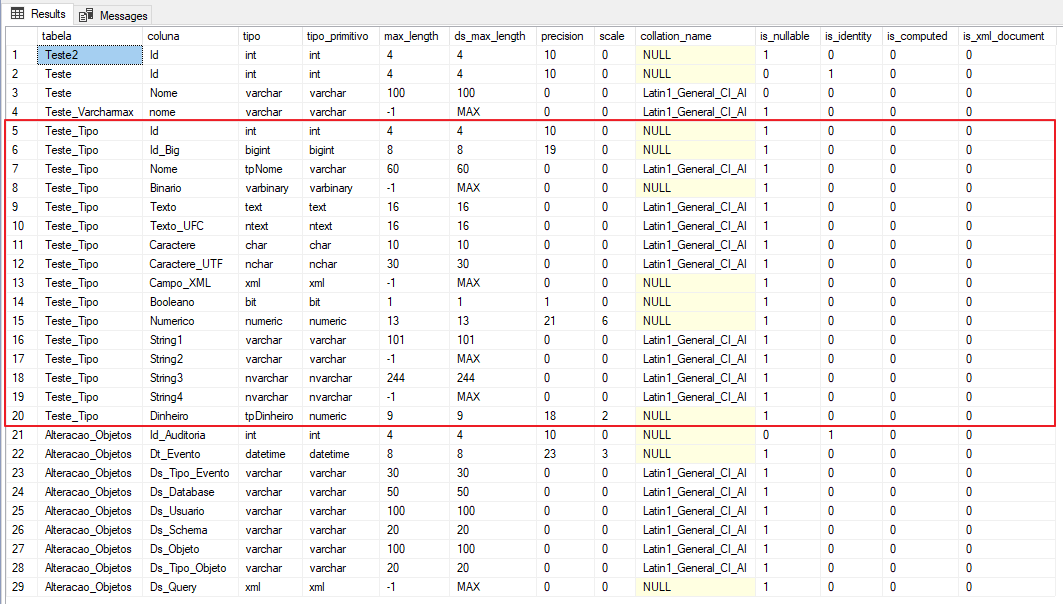Click the 'Ds_Tipo_Objeto' column cell
Screen dimensions: 1063x604
tap(190, 567)
